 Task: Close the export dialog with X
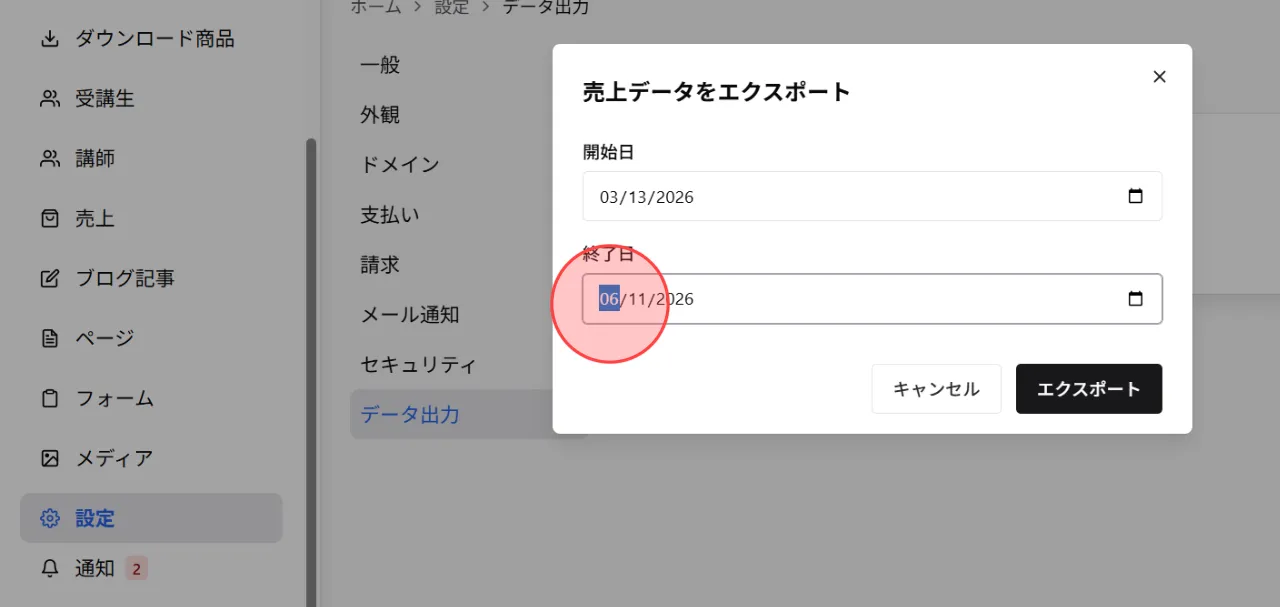(x=1160, y=77)
